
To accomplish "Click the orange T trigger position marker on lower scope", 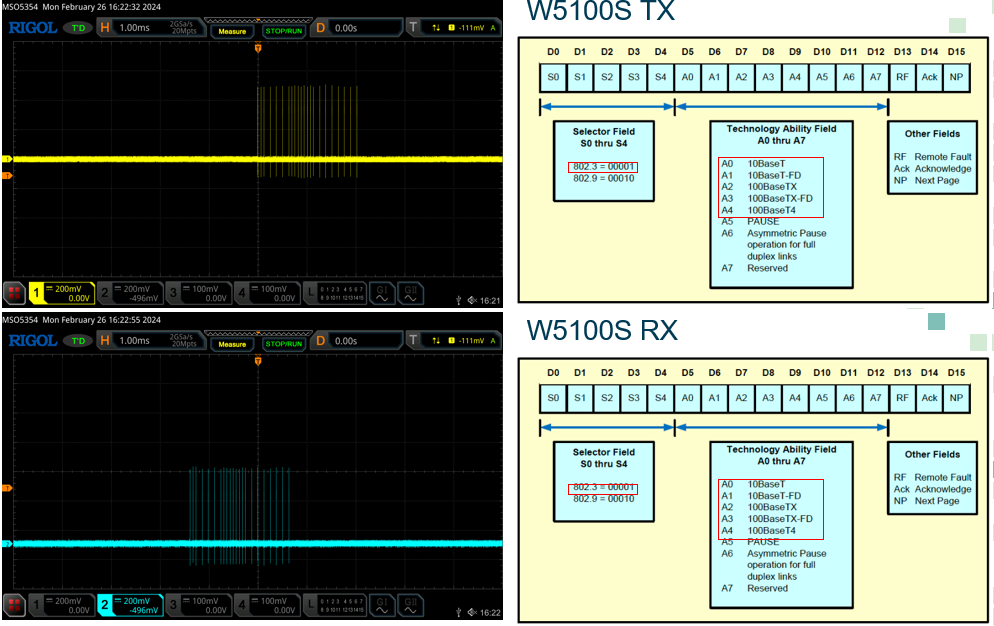I will coord(258,360).
